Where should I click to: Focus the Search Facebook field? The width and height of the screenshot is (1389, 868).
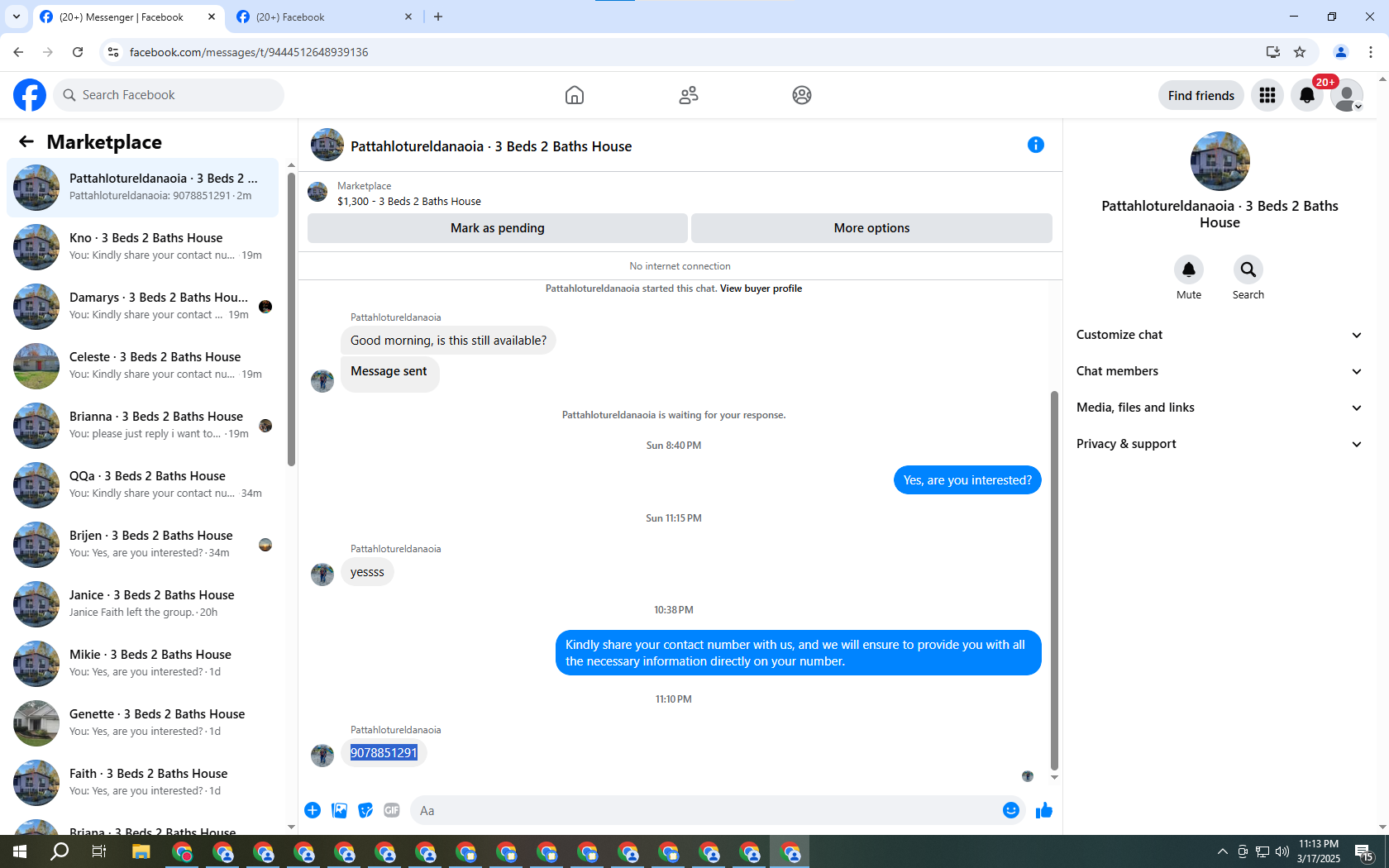169,95
